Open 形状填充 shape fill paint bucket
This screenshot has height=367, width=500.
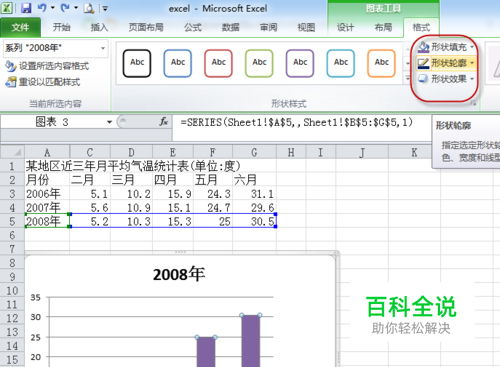click(x=423, y=47)
